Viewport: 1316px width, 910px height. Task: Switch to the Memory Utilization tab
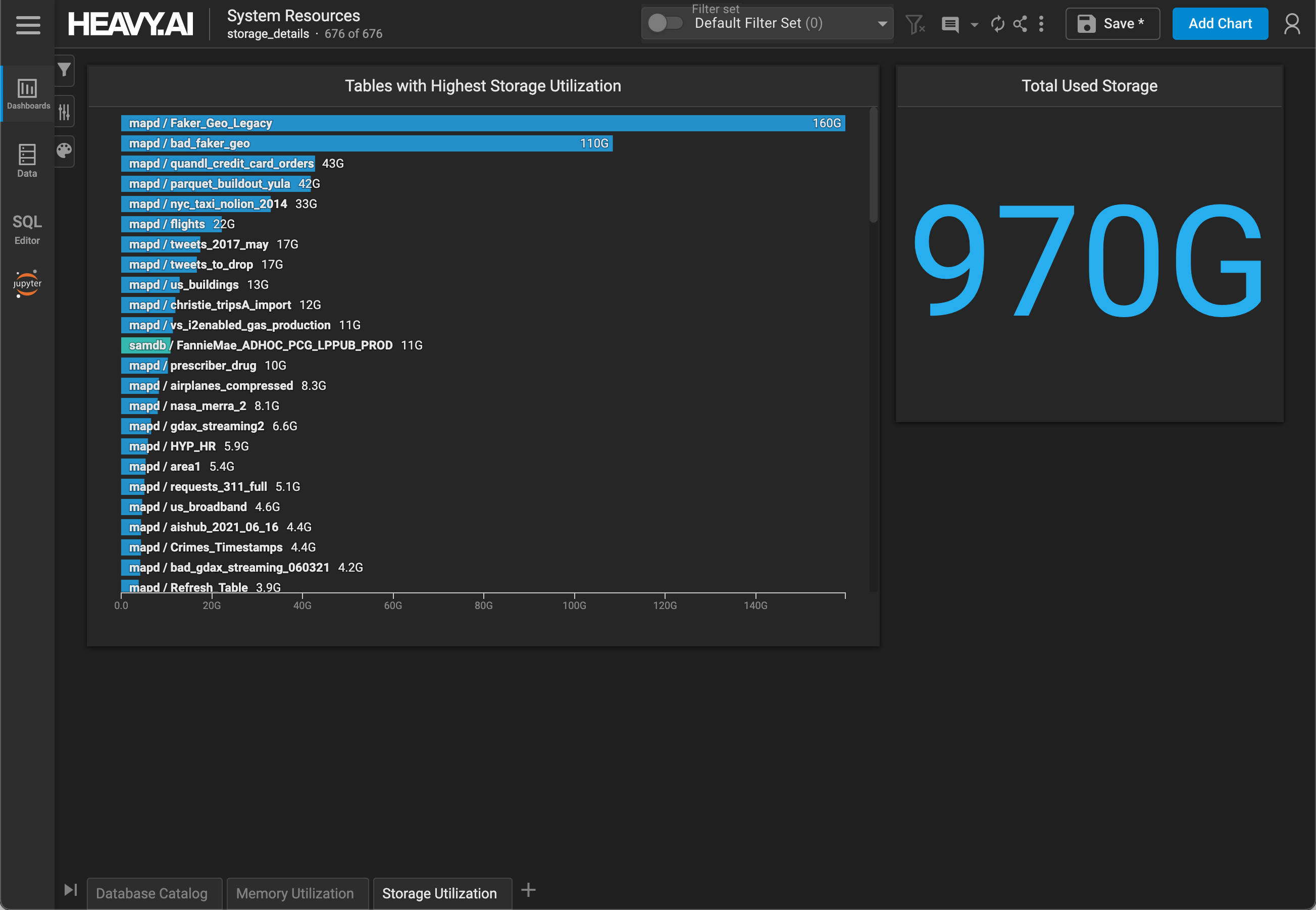coord(295,893)
